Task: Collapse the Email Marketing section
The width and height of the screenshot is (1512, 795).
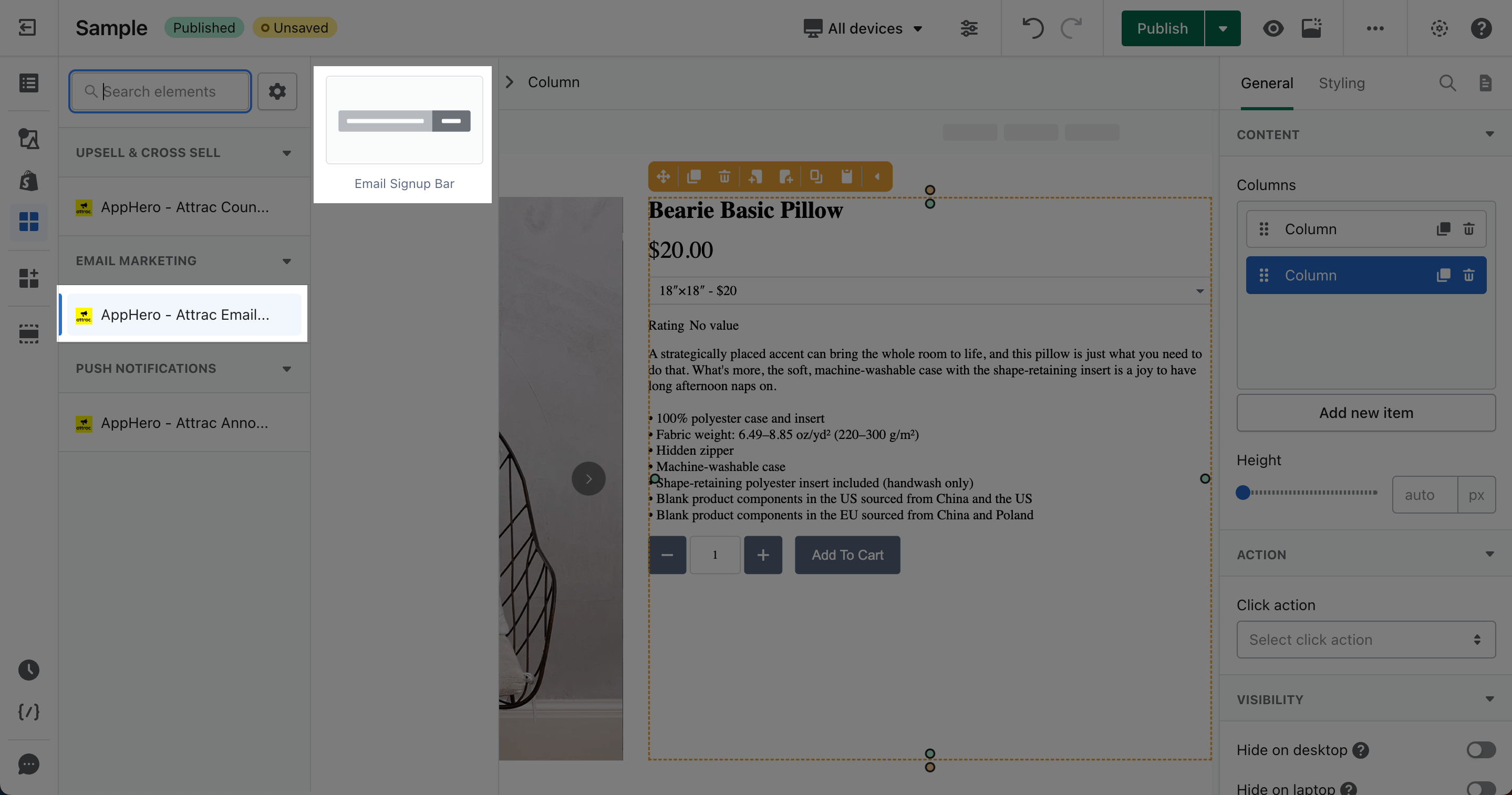Action: click(286, 261)
